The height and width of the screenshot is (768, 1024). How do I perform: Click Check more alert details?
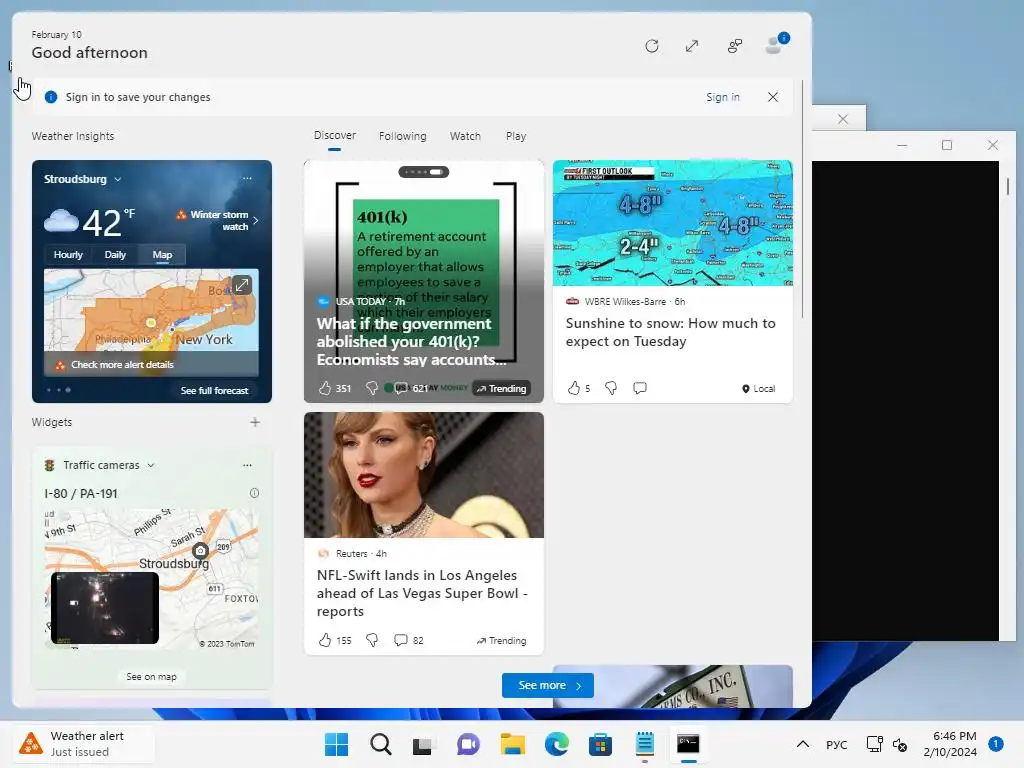tap(122, 364)
